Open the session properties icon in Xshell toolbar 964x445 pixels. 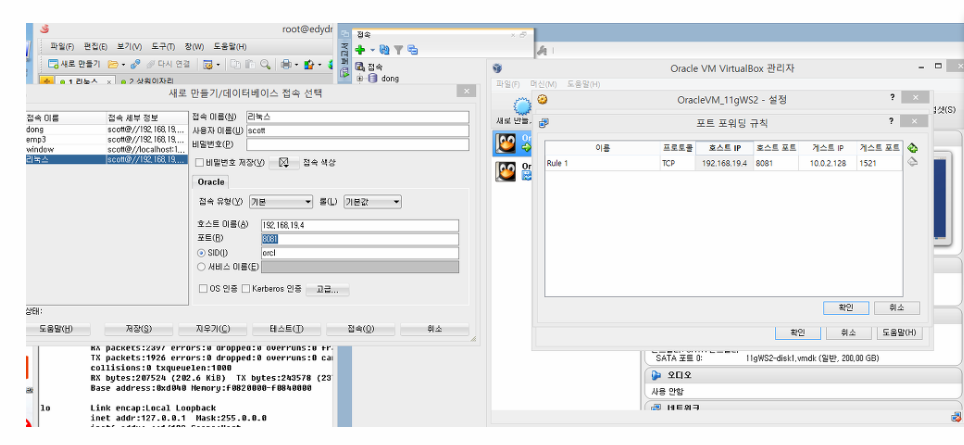click(x=208, y=64)
